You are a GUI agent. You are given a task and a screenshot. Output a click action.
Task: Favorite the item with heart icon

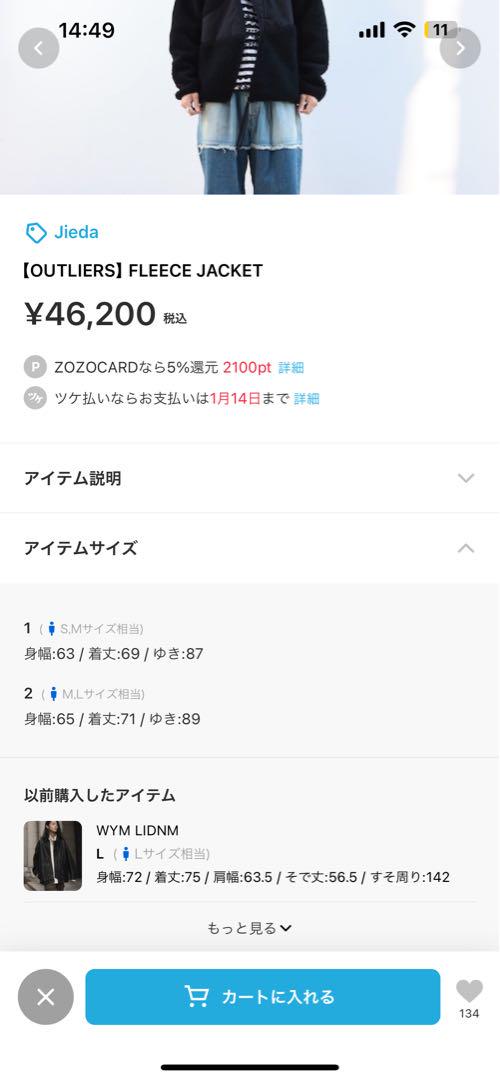(x=469, y=991)
